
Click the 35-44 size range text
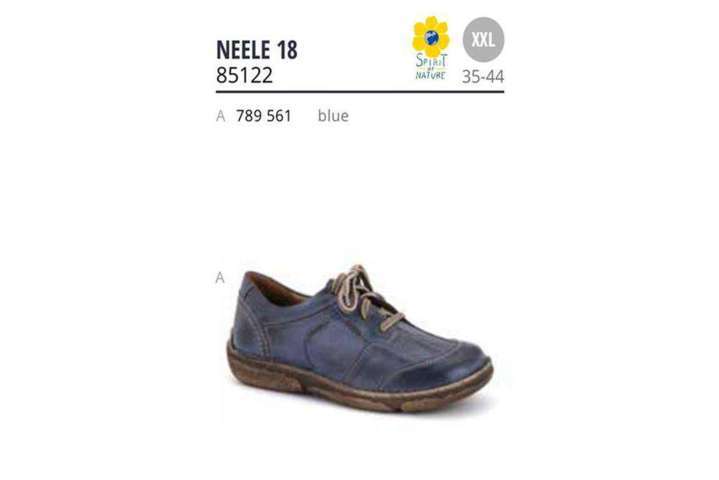click(x=483, y=76)
